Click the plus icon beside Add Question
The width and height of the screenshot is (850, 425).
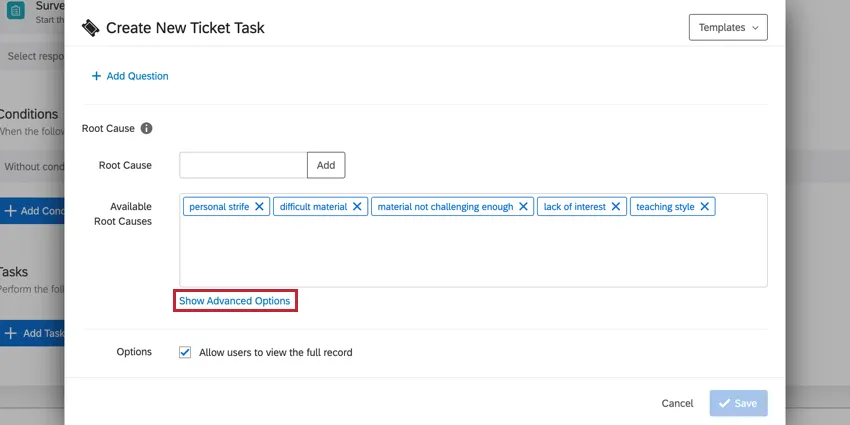click(x=97, y=76)
